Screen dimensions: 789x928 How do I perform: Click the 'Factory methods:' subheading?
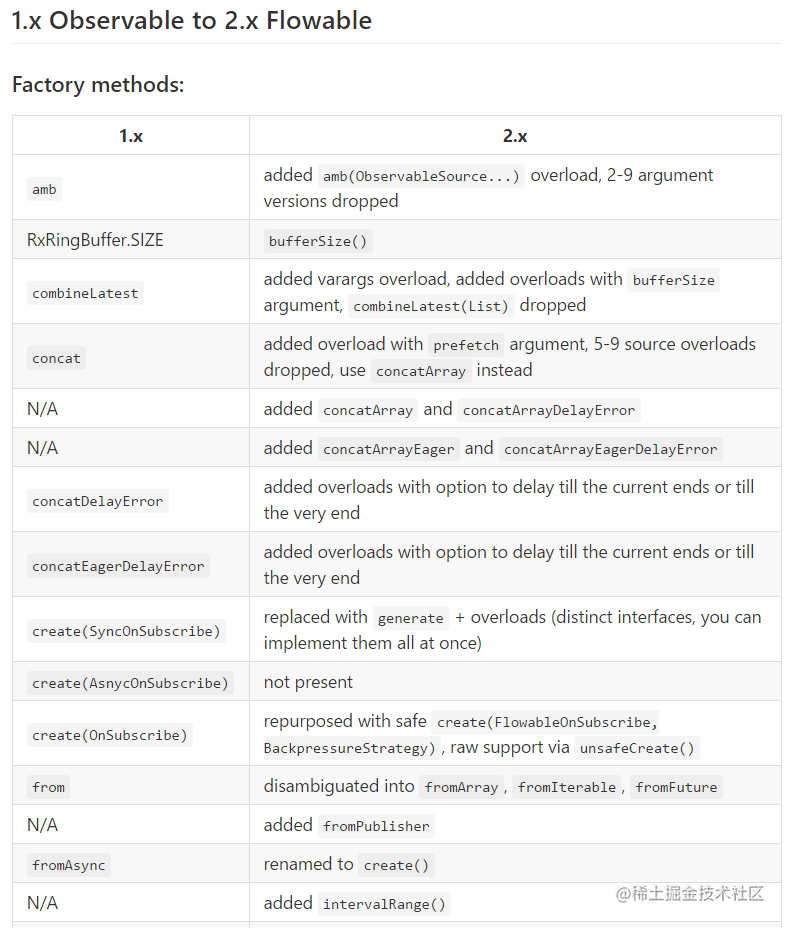pyautogui.click(x=98, y=85)
